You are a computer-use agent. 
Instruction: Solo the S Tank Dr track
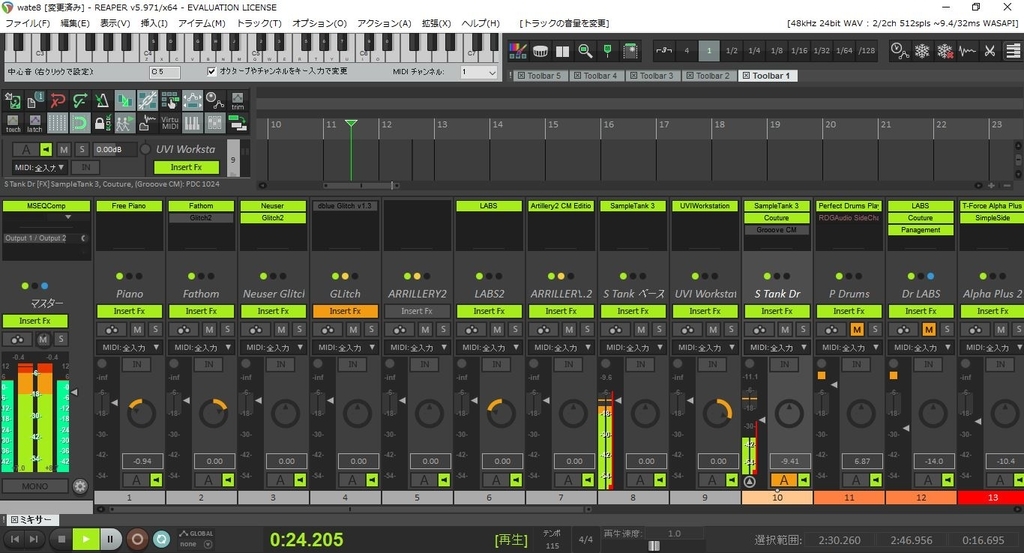click(x=803, y=330)
